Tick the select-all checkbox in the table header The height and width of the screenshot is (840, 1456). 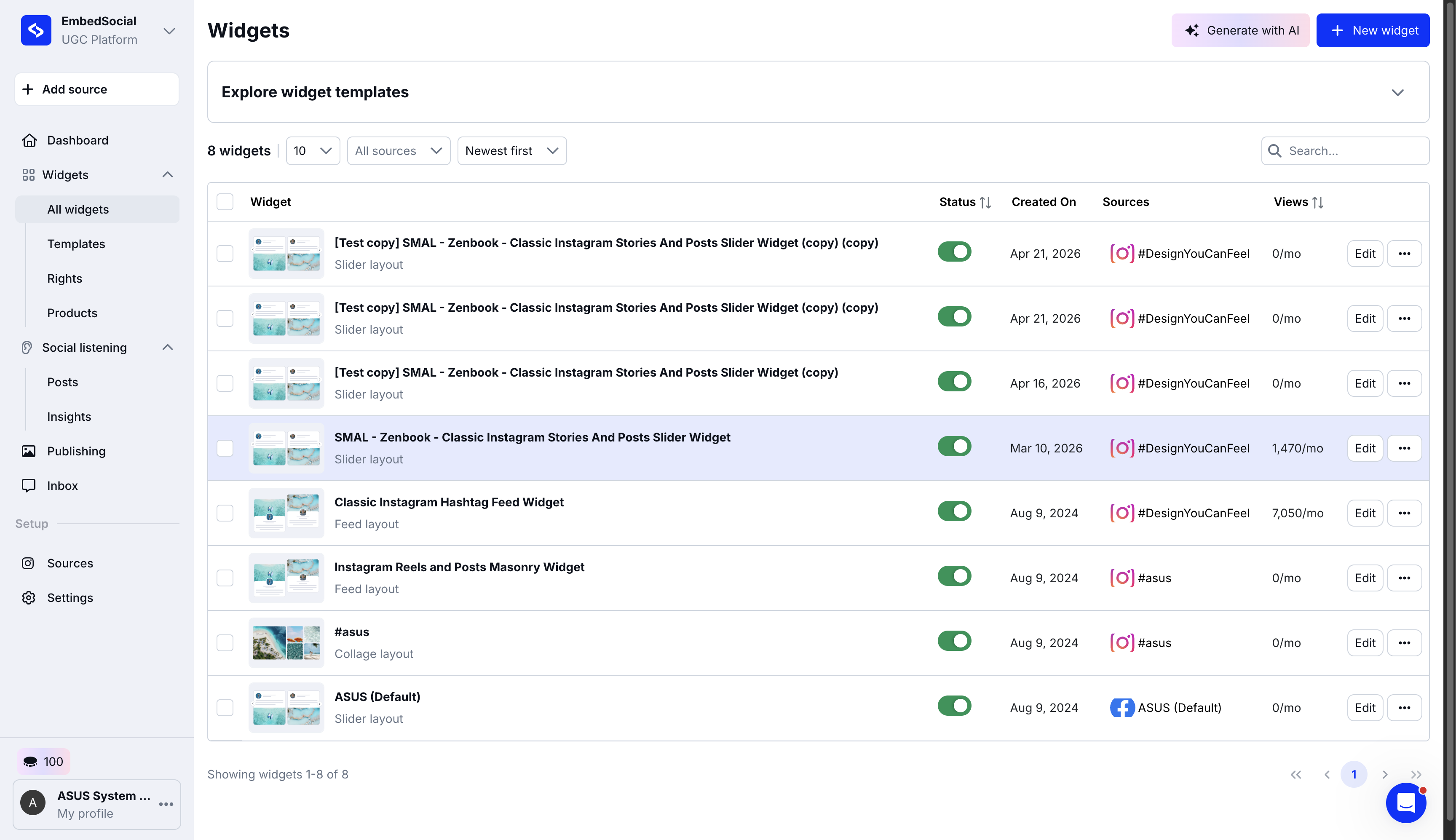point(225,202)
